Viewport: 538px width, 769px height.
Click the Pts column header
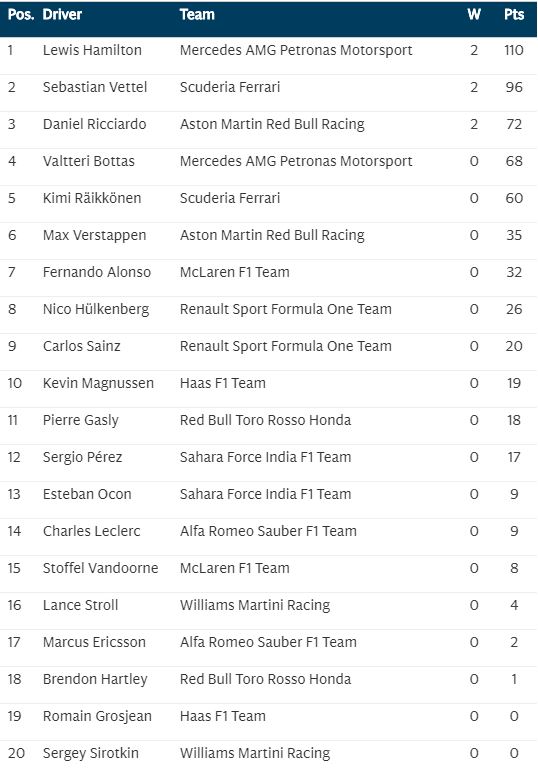[513, 15]
